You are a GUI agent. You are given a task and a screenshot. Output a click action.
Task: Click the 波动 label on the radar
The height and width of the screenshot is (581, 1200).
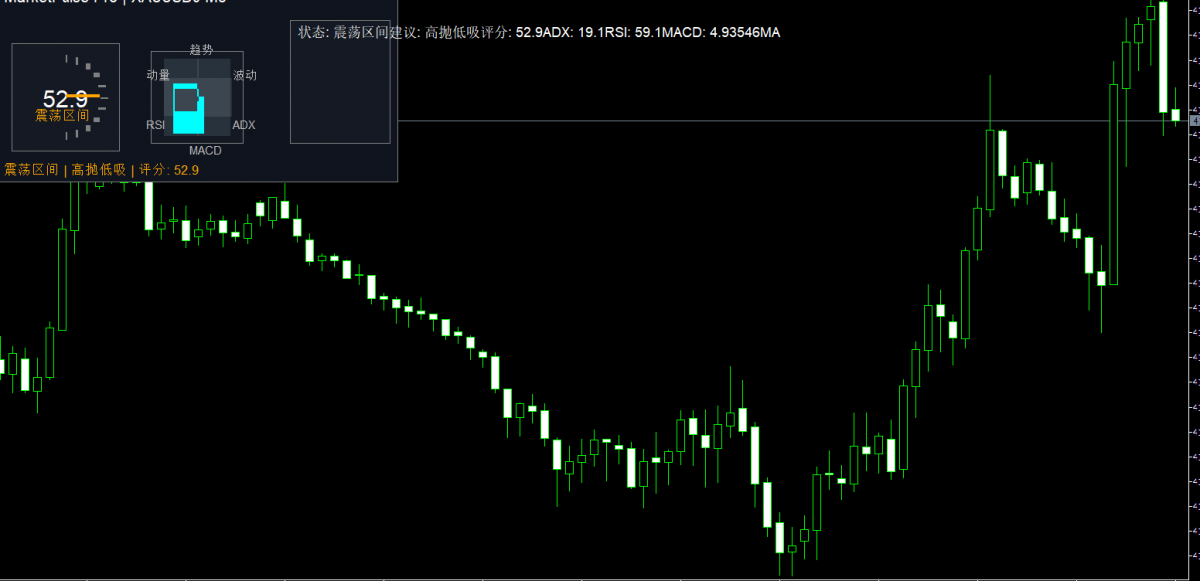(245, 75)
